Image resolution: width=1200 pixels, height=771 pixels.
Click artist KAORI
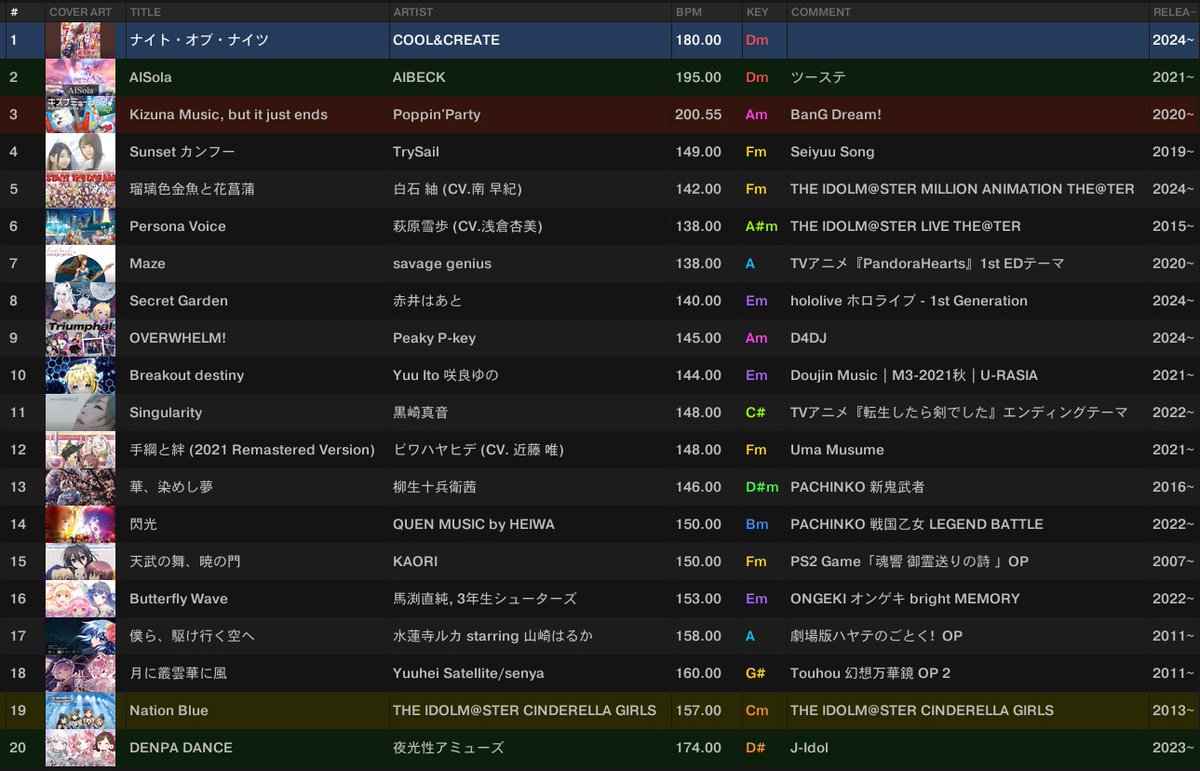tap(415, 561)
